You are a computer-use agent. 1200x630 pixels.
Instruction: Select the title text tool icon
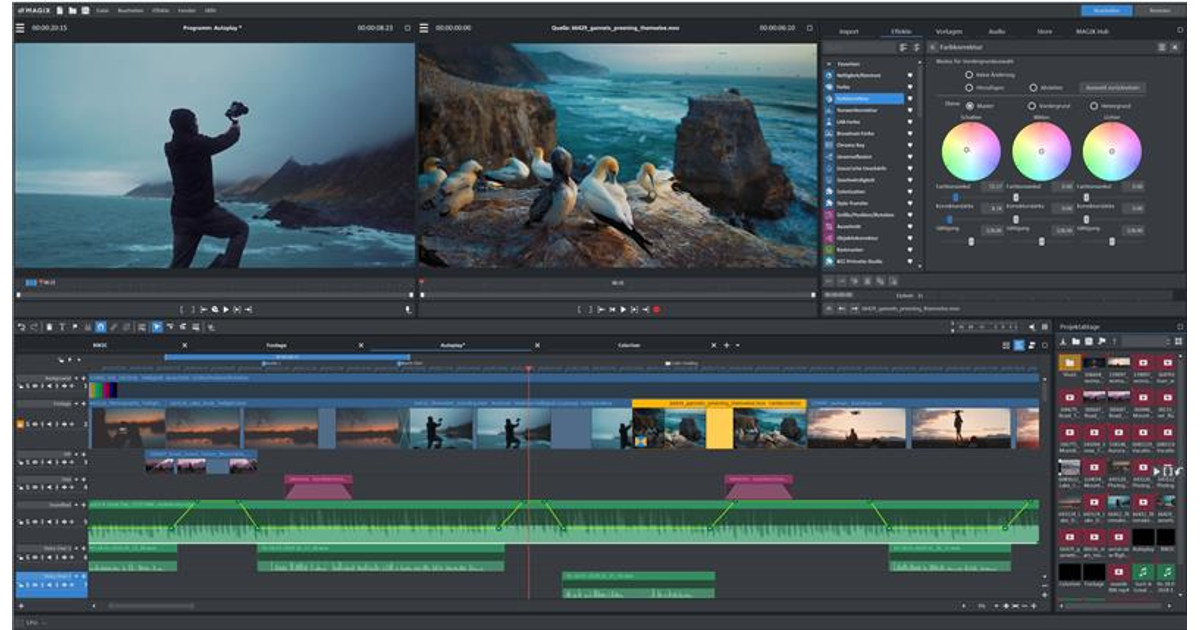(60, 327)
